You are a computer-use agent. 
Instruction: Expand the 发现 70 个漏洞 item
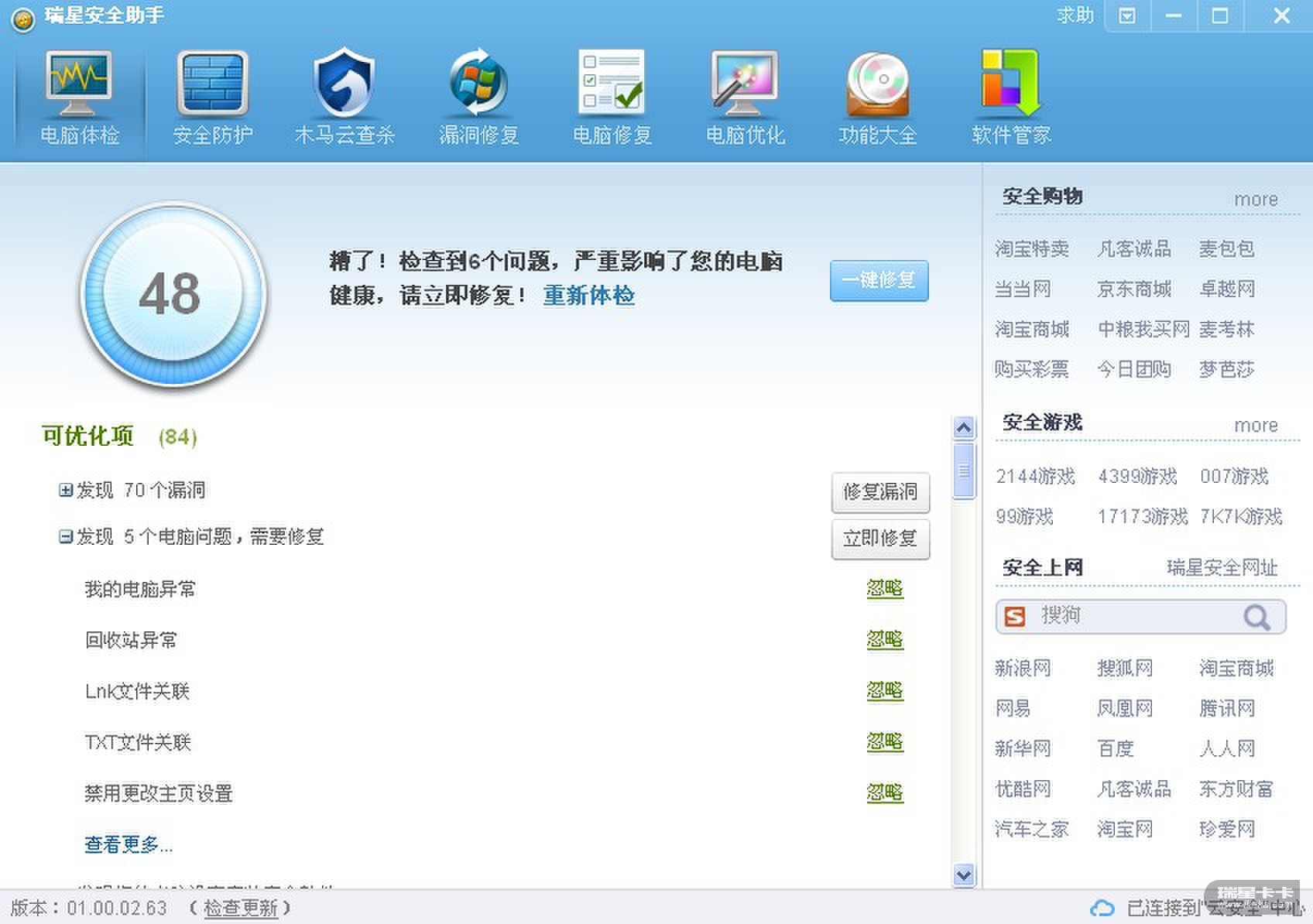(66, 490)
